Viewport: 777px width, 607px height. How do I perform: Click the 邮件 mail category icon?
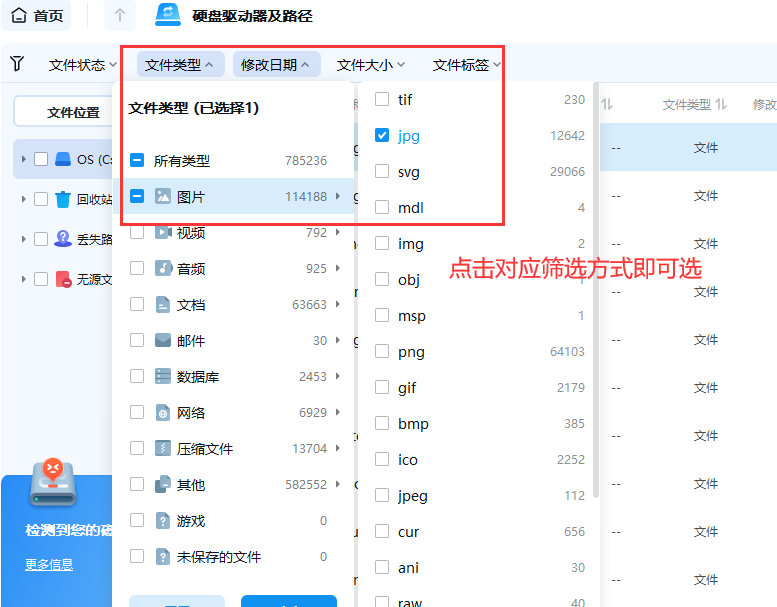click(163, 340)
